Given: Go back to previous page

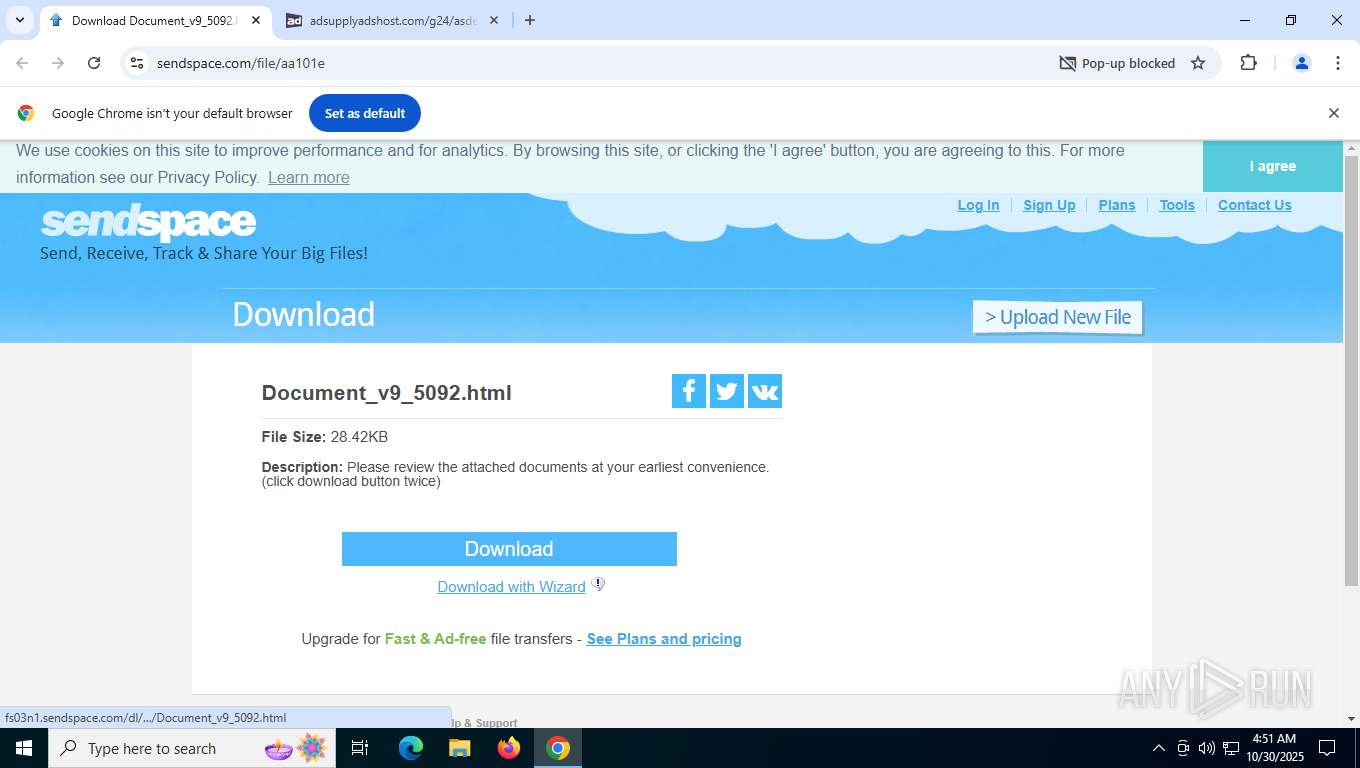Looking at the screenshot, I should pos(22,63).
